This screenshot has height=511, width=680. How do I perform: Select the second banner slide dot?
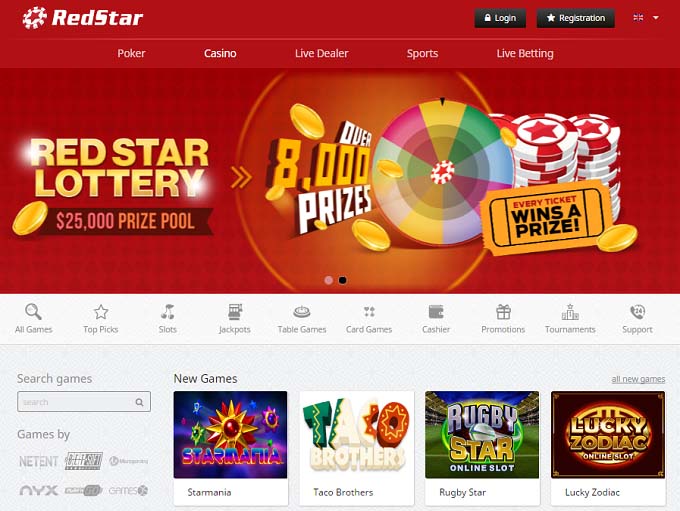[x=343, y=280]
